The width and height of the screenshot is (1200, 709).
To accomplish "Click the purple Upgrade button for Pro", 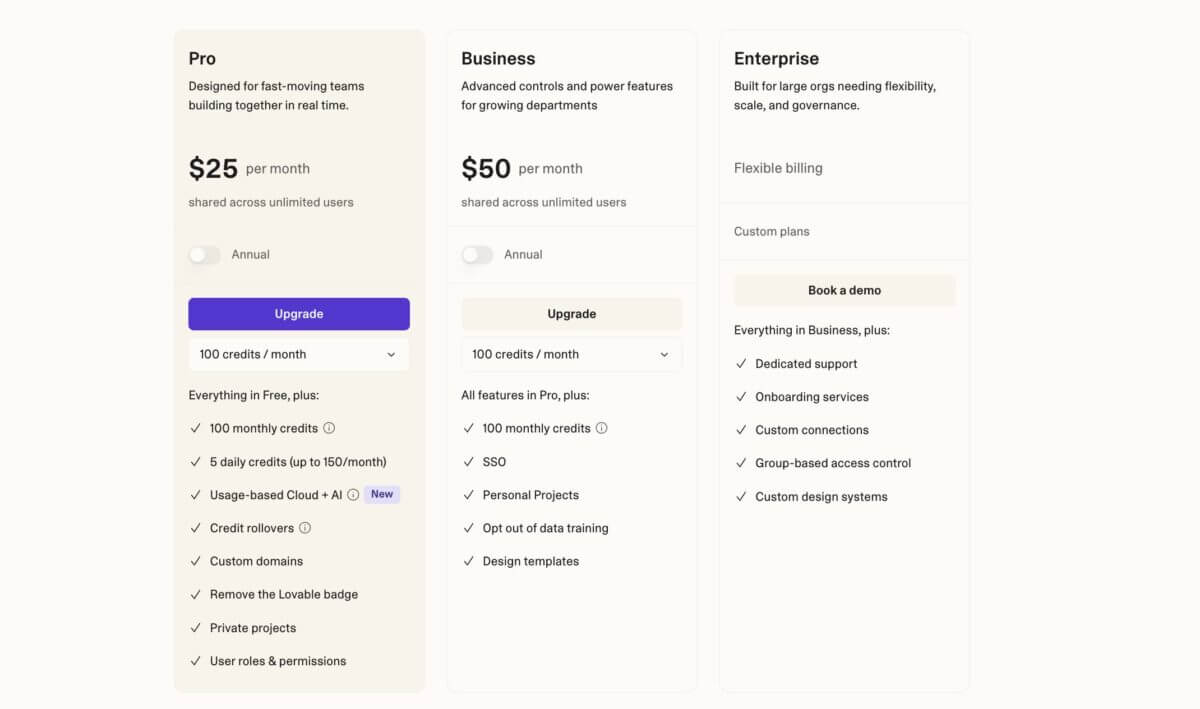I will [x=298, y=314].
